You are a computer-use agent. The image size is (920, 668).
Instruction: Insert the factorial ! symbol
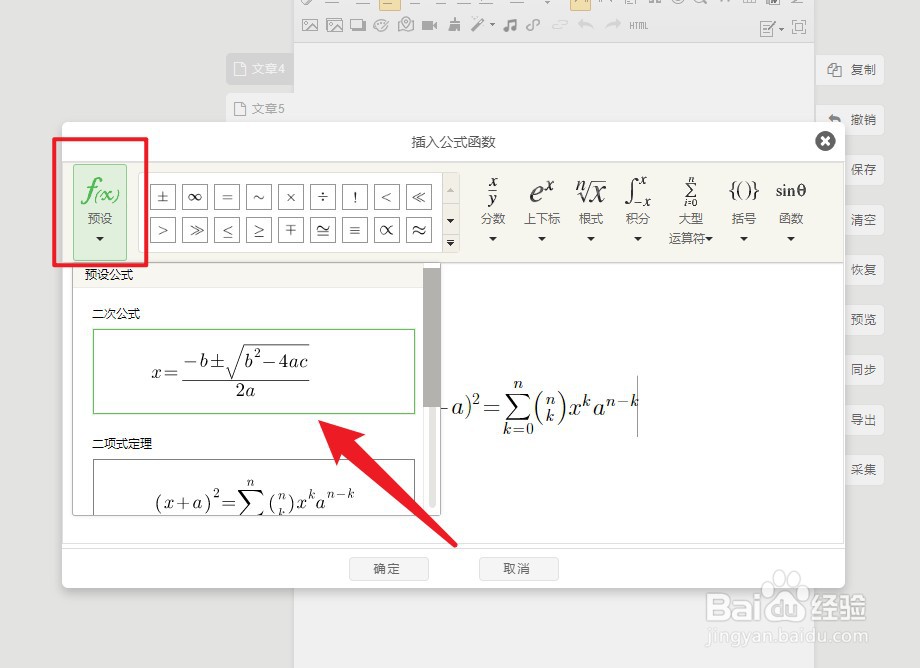click(x=355, y=197)
